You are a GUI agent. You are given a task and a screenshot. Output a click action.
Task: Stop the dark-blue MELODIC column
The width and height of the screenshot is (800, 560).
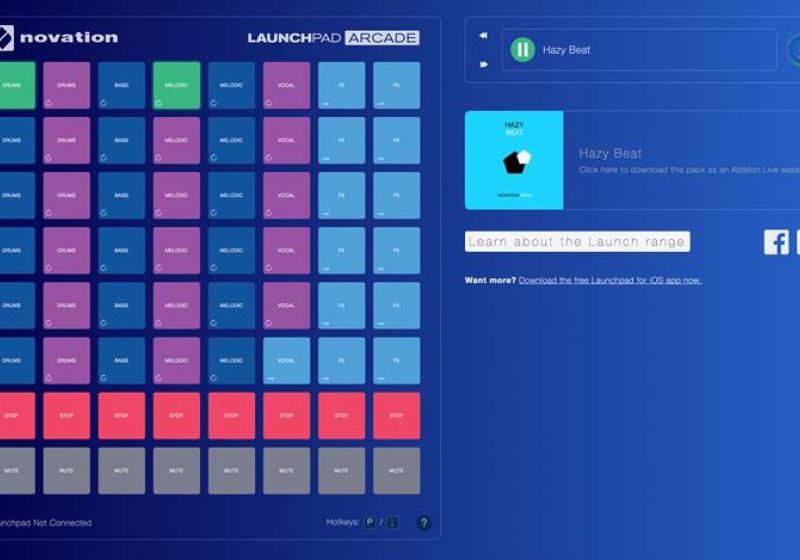coord(232,416)
